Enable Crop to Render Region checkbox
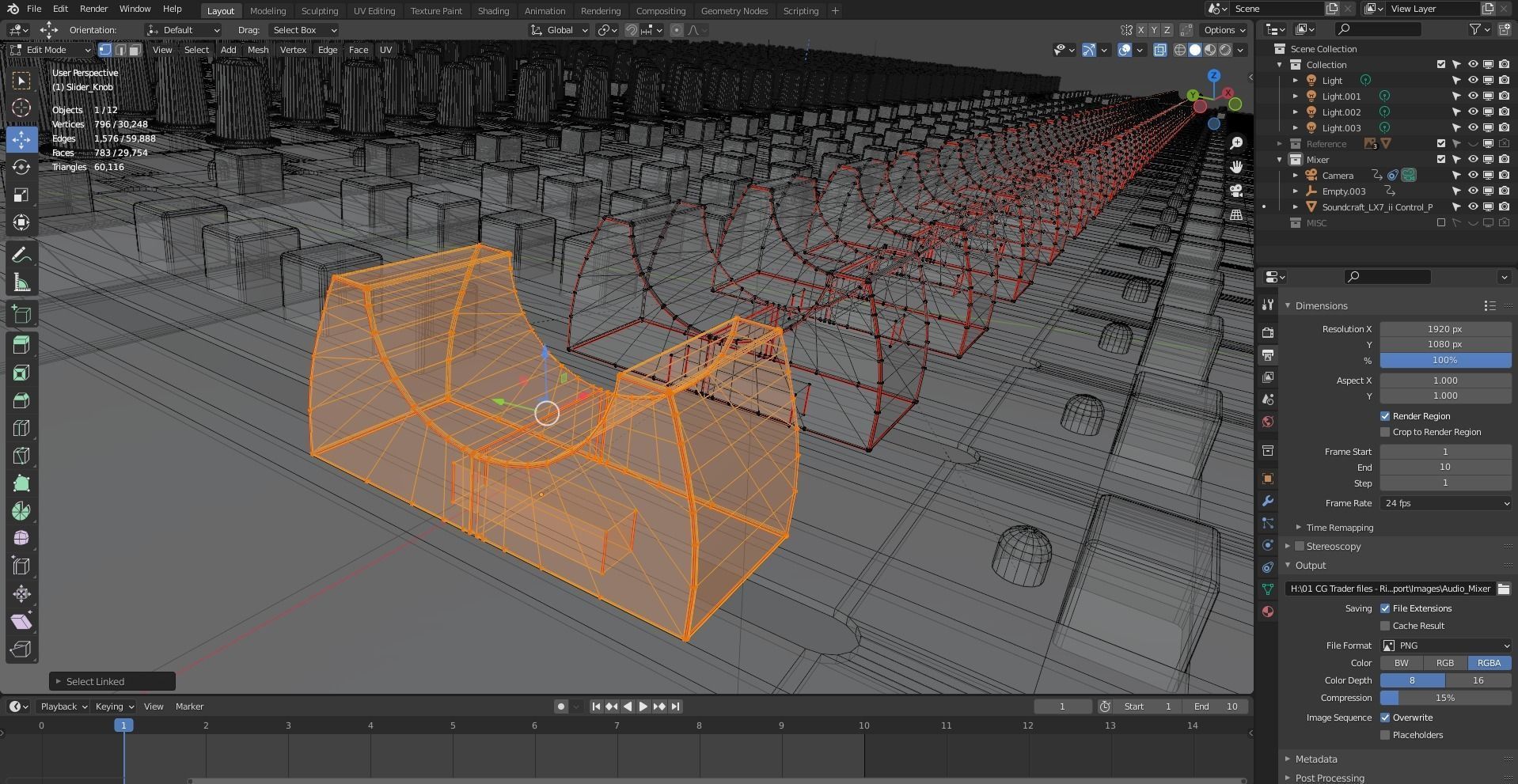Screen dimensions: 1518x784 pos(1385,432)
